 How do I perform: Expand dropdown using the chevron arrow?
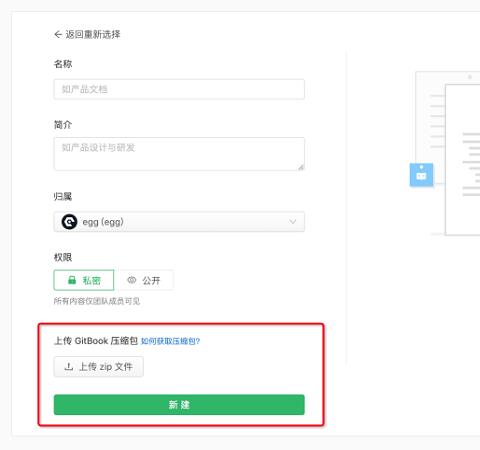click(292, 222)
